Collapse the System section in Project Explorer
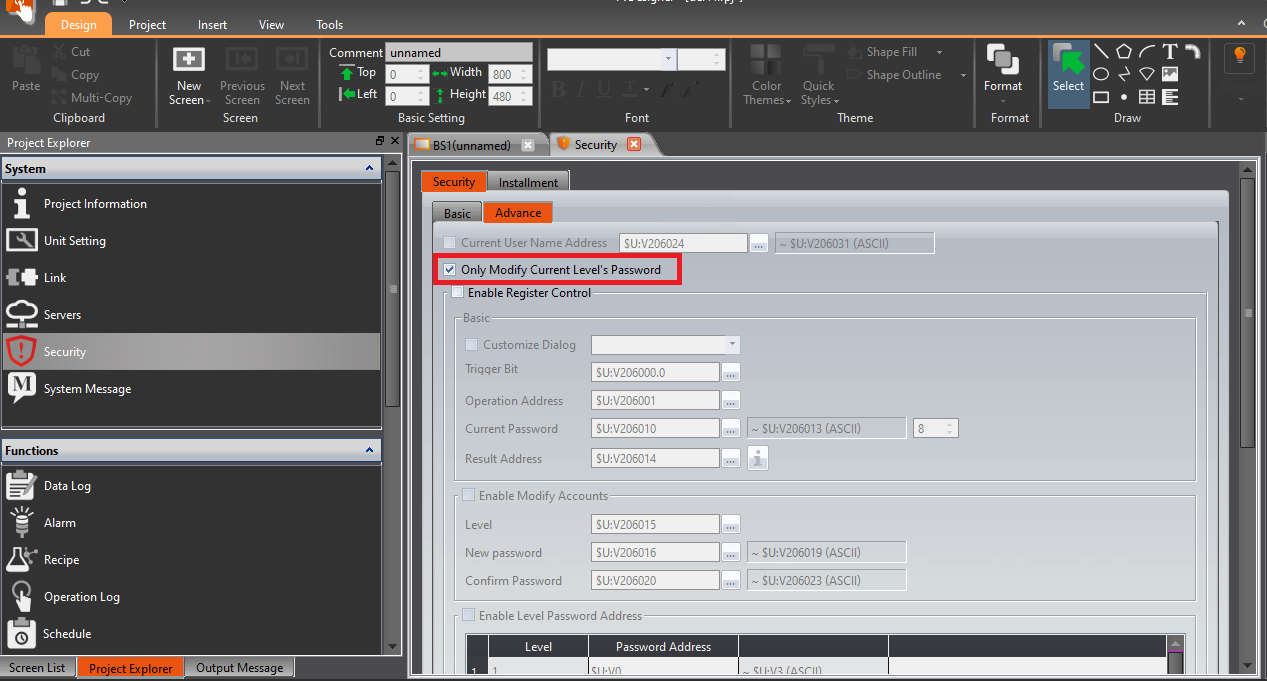The image size is (1267, 681). tap(369, 169)
